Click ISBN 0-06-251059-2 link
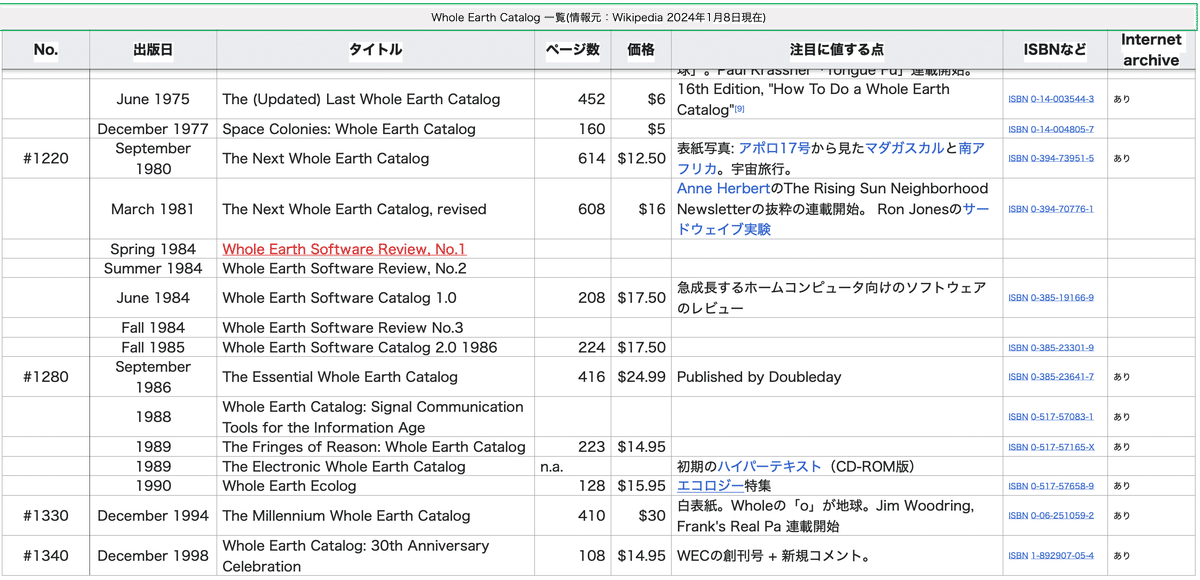The image size is (1200, 580). pyautogui.click(x=1051, y=516)
